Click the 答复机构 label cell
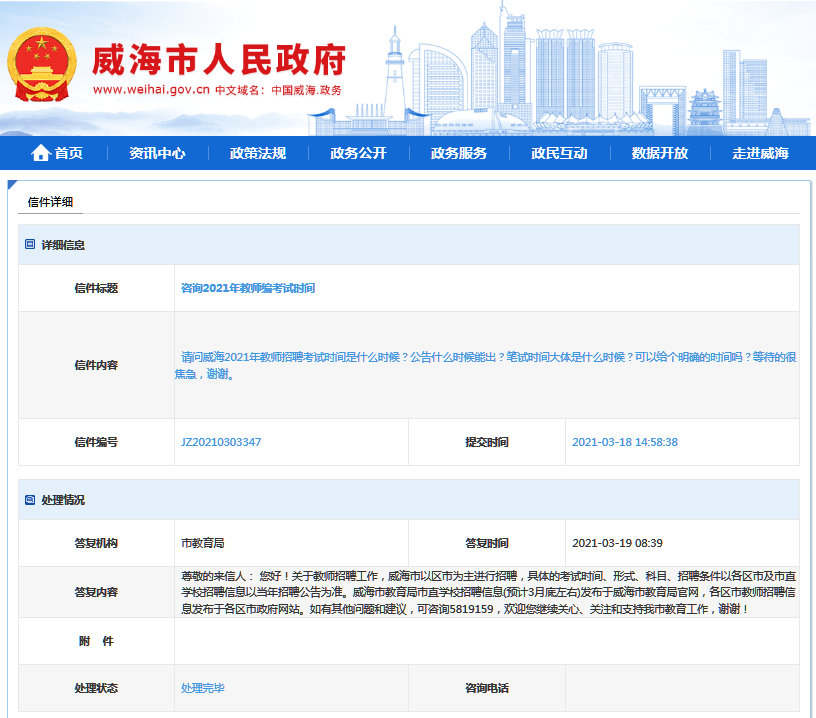Screen dimensions: 816x718 96,543
